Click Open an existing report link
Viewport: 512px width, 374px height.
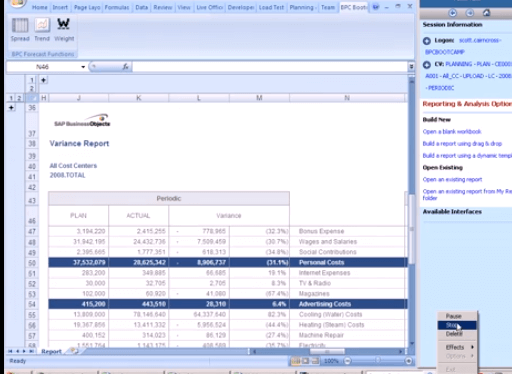pyautogui.click(x=452, y=180)
